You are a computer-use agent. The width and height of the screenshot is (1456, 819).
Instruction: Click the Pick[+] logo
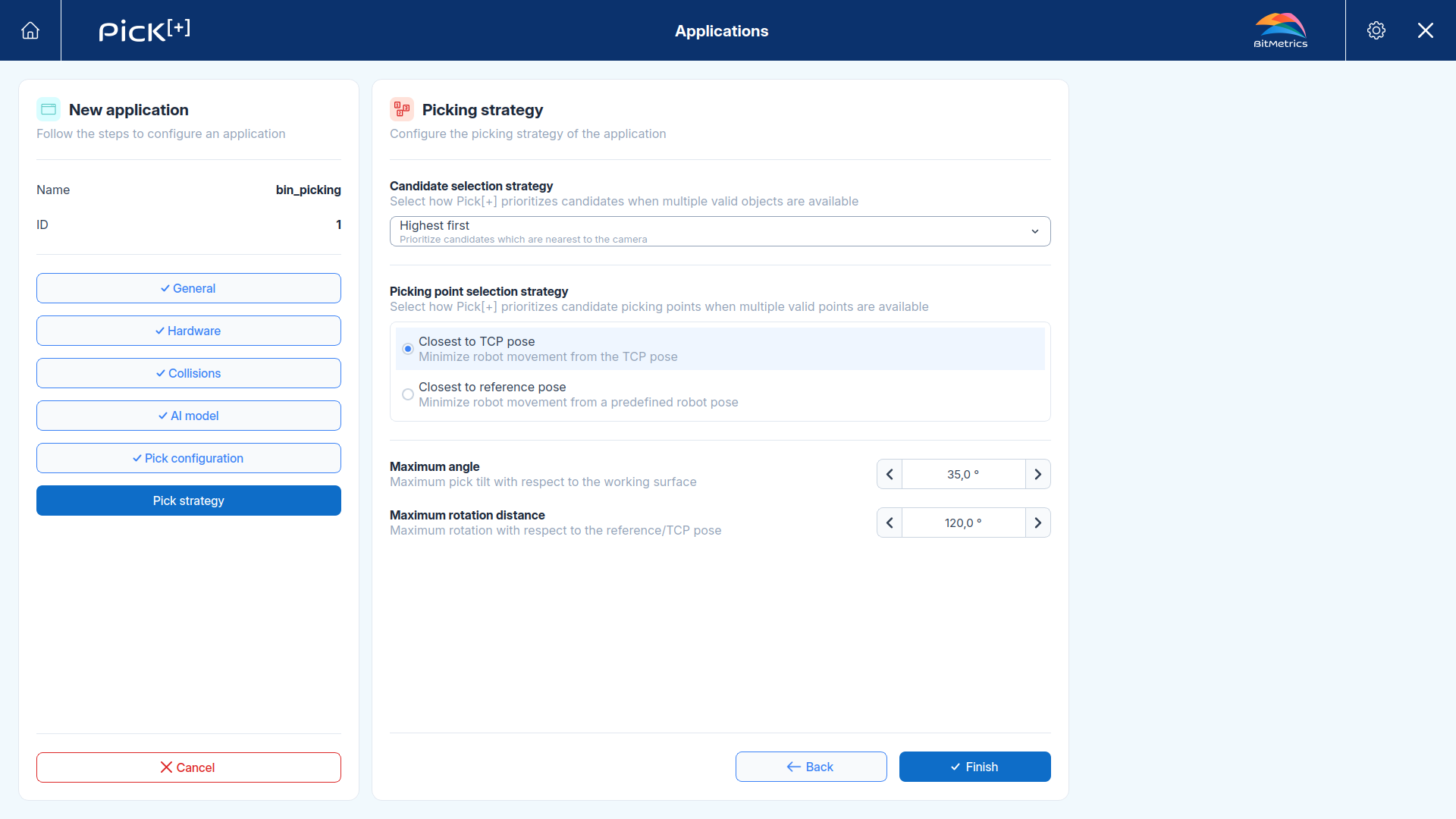click(x=145, y=30)
